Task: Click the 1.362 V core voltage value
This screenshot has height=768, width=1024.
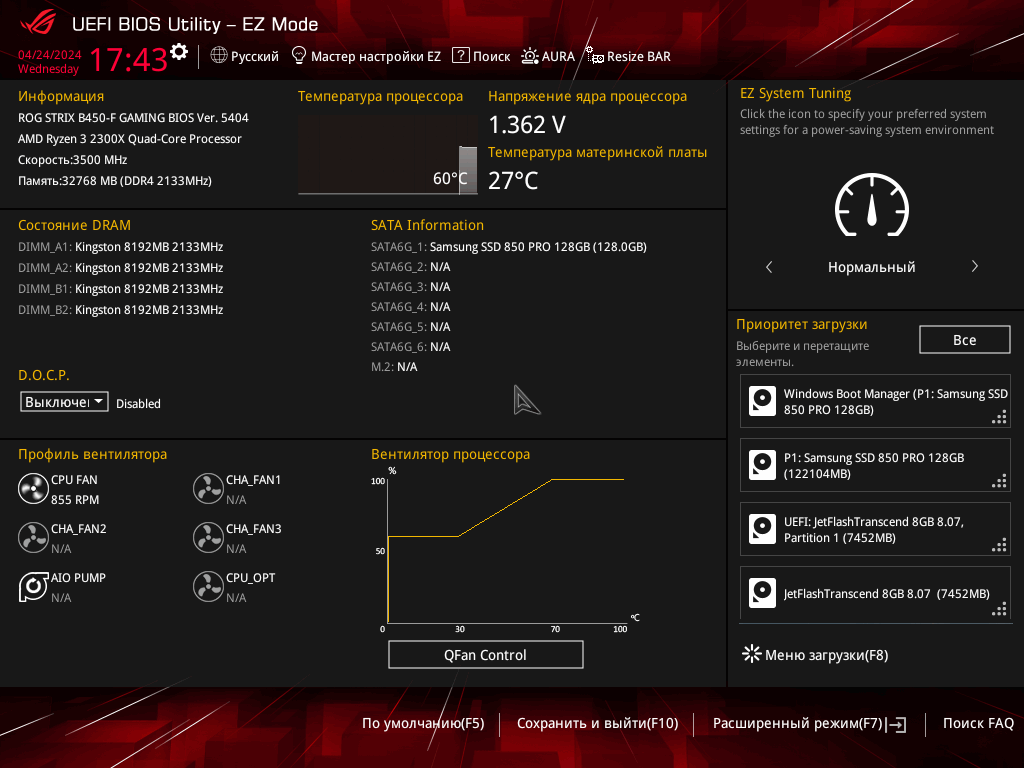Action: click(527, 125)
